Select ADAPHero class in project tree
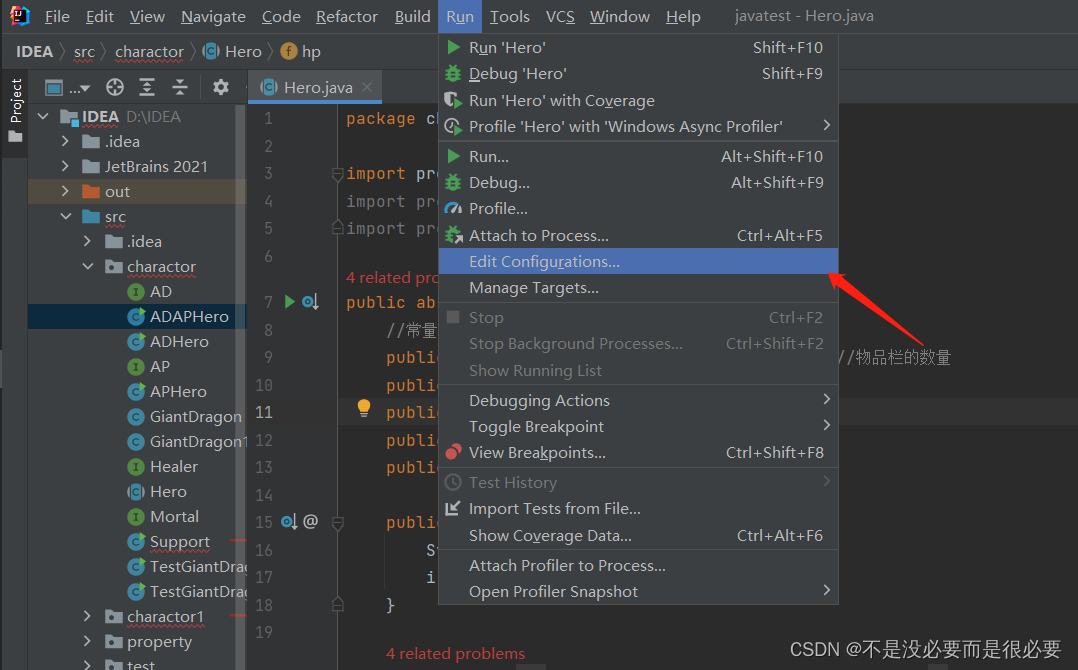 pyautogui.click(x=189, y=316)
